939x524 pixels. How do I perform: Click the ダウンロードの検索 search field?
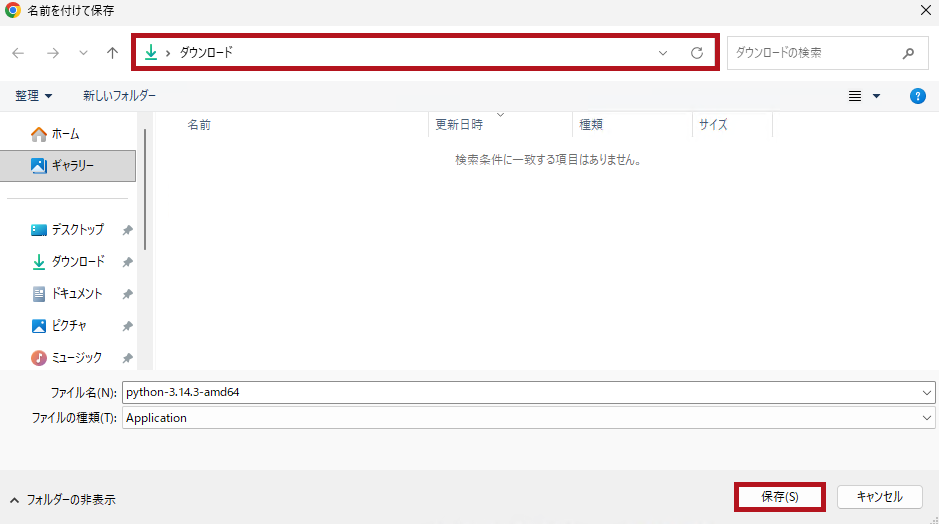click(810, 53)
